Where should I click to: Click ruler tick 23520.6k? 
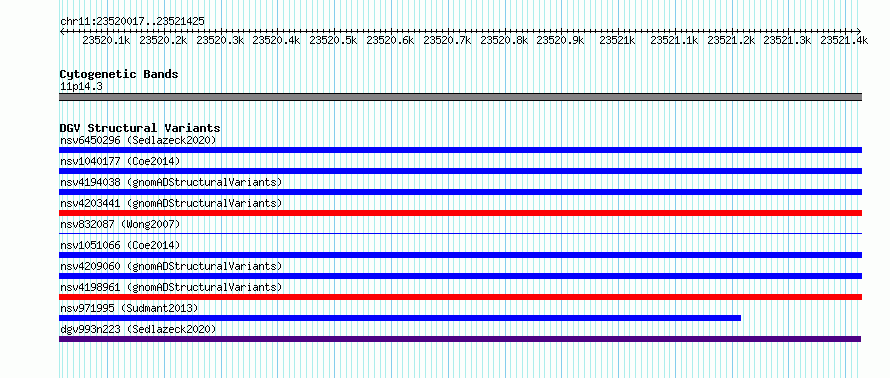391,40
